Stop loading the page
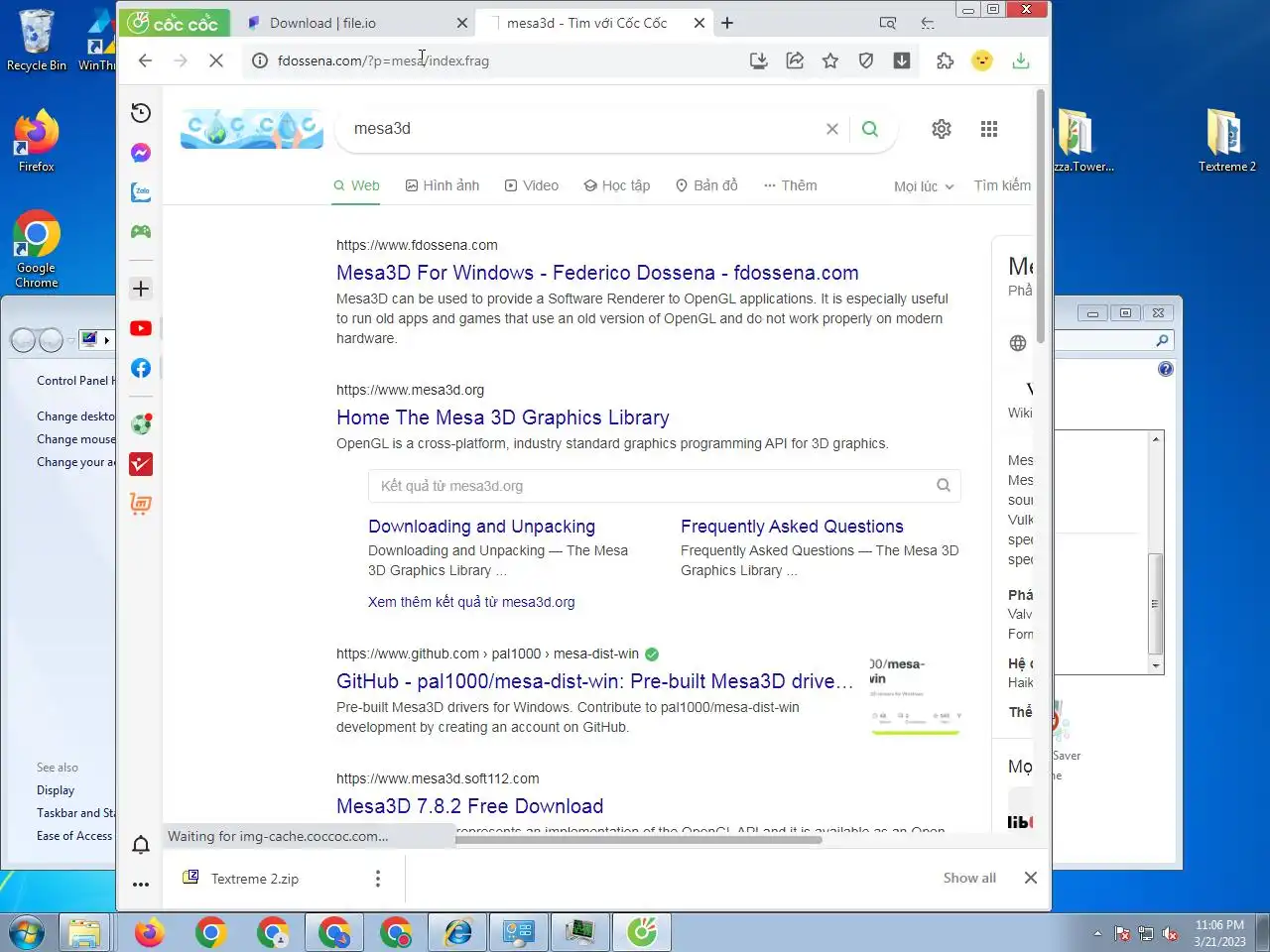Screen dimensions: 1270x952 [x=215, y=60]
